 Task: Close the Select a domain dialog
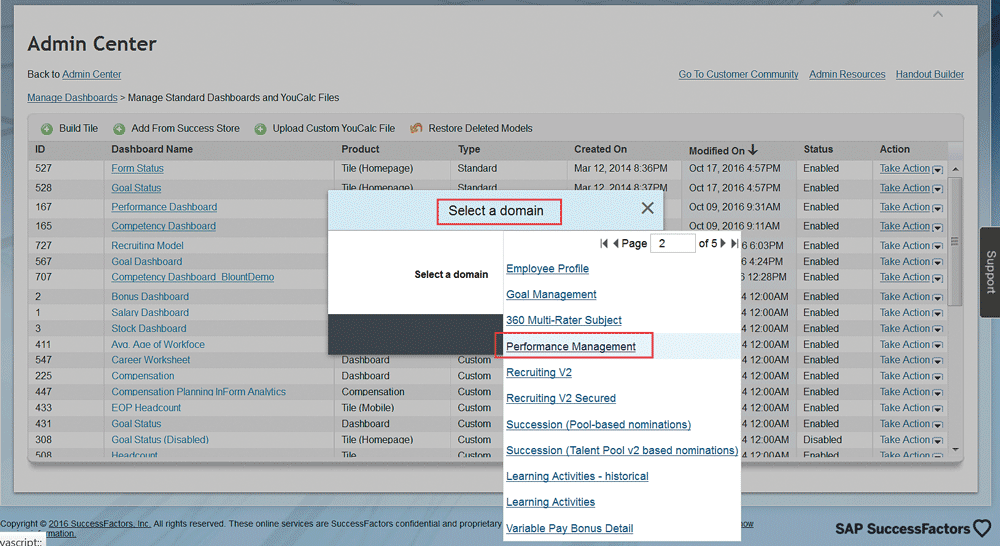(647, 208)
